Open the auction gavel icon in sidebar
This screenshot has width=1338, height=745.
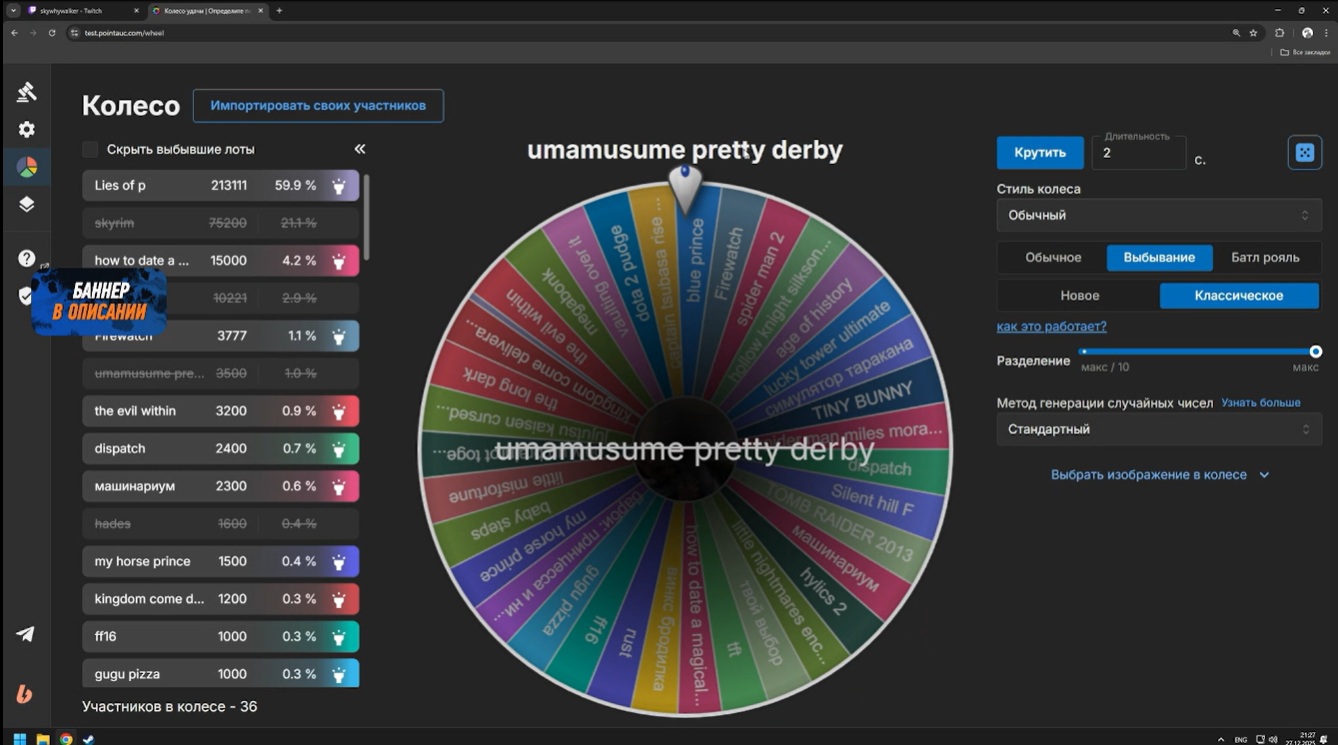[x=27, y=92]
